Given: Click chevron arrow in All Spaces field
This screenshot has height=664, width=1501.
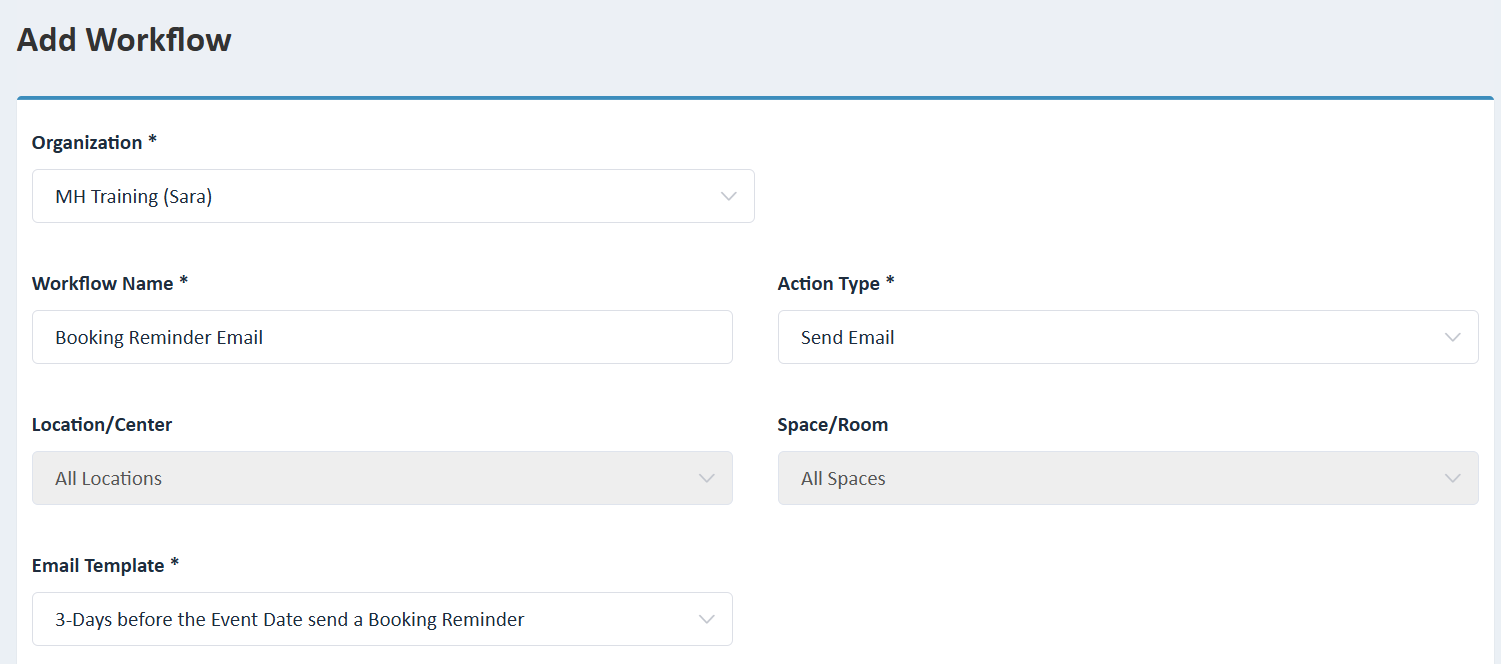Looking at the screenshot, I should (x=1453, y=478).
